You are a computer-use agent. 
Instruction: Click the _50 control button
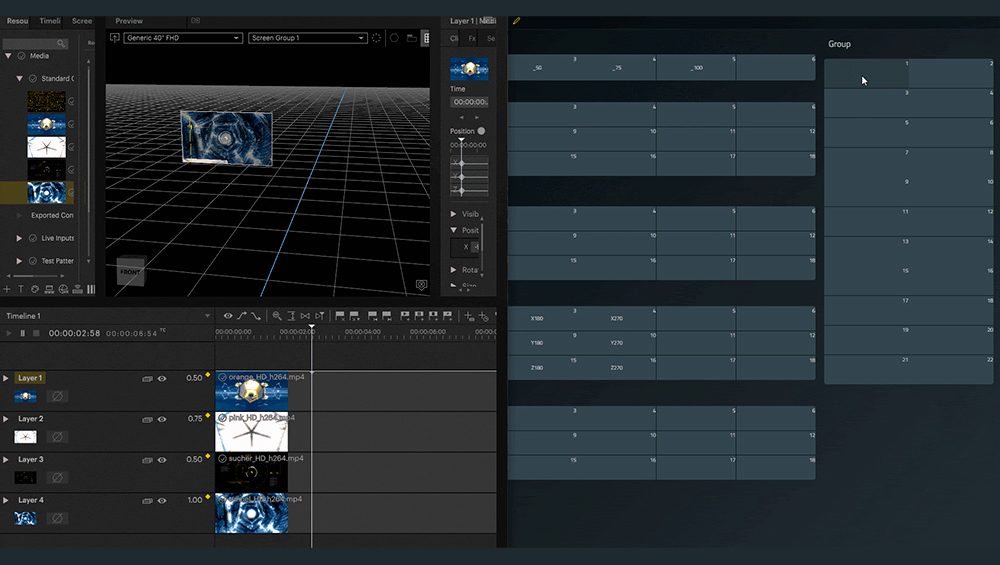click(538, 68)
